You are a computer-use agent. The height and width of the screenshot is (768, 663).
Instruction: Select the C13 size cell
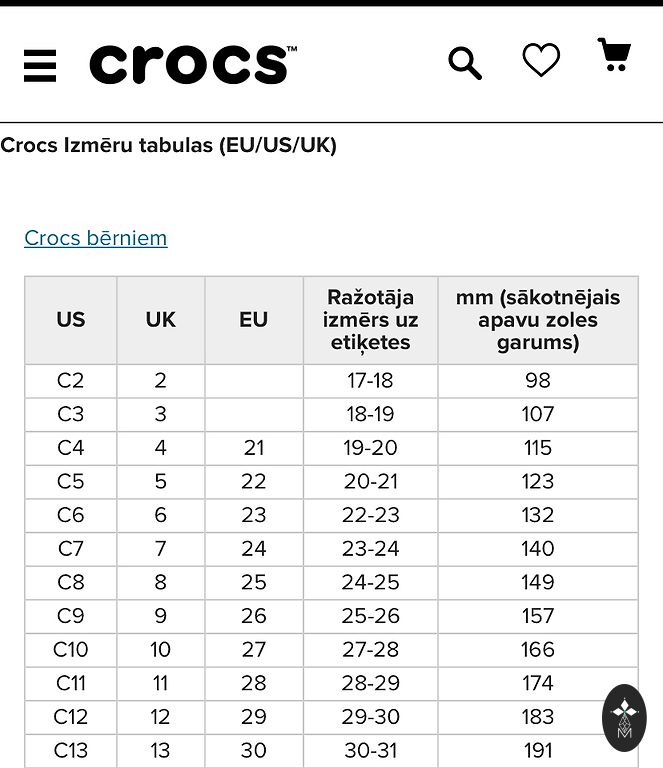(x=71, y=750)
